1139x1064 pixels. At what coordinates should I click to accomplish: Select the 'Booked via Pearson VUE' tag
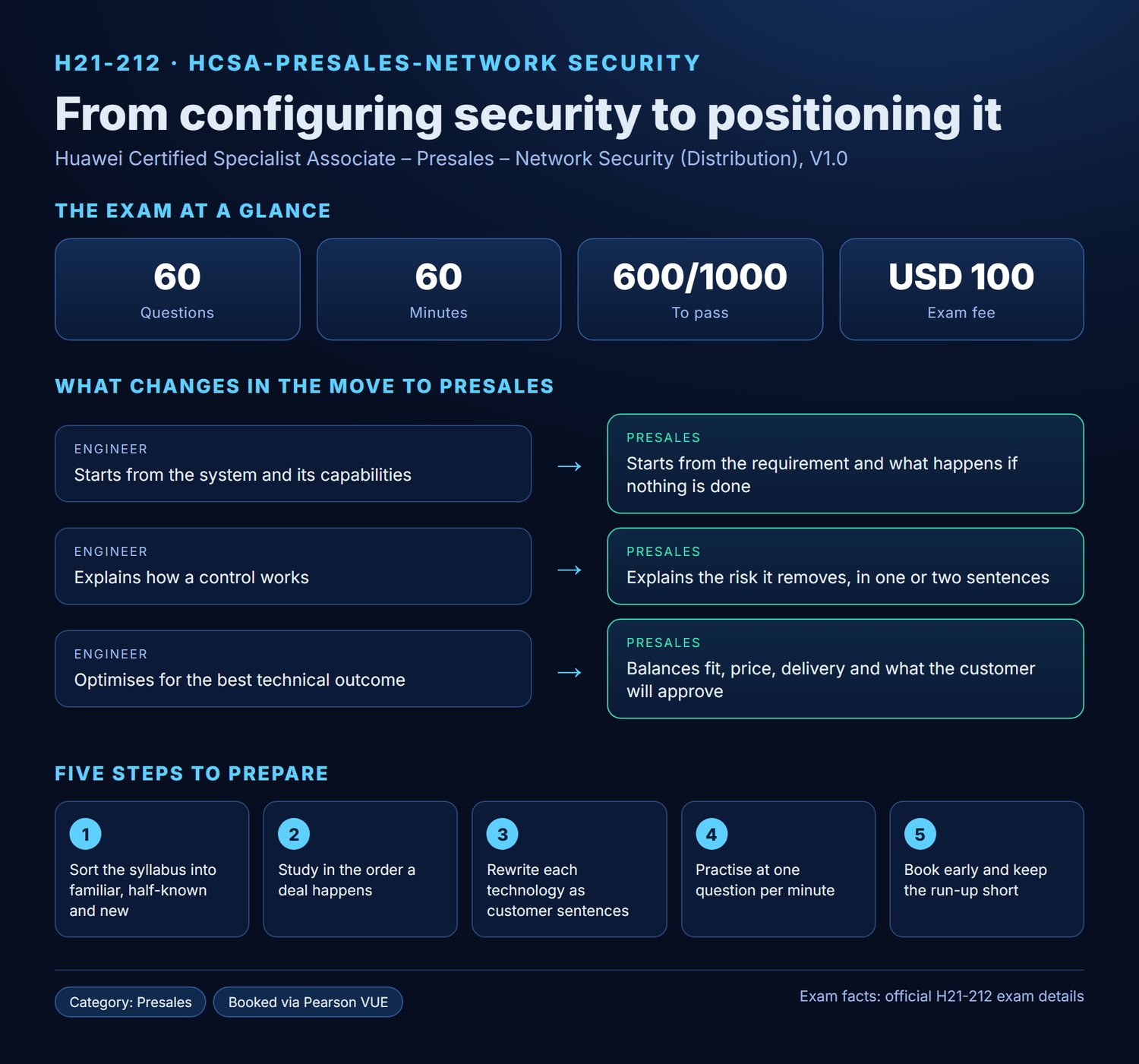(308, 1002)
